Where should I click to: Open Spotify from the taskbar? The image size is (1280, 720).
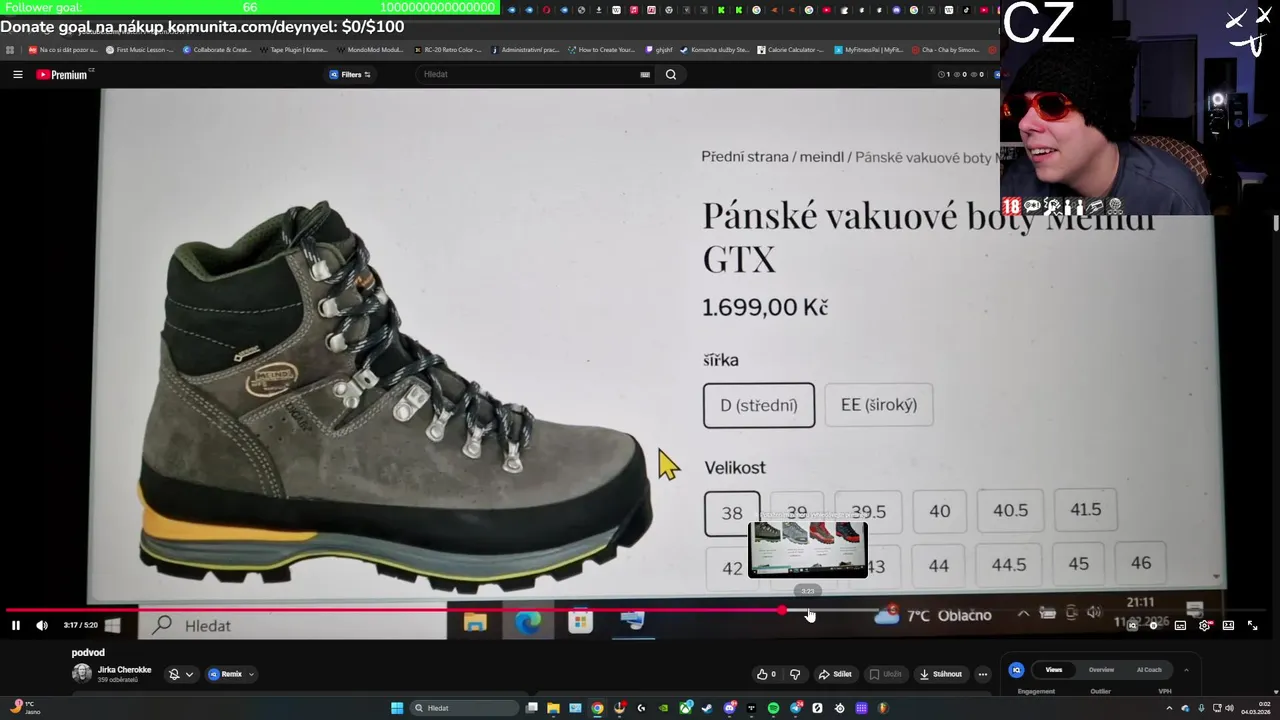[773, 708]
